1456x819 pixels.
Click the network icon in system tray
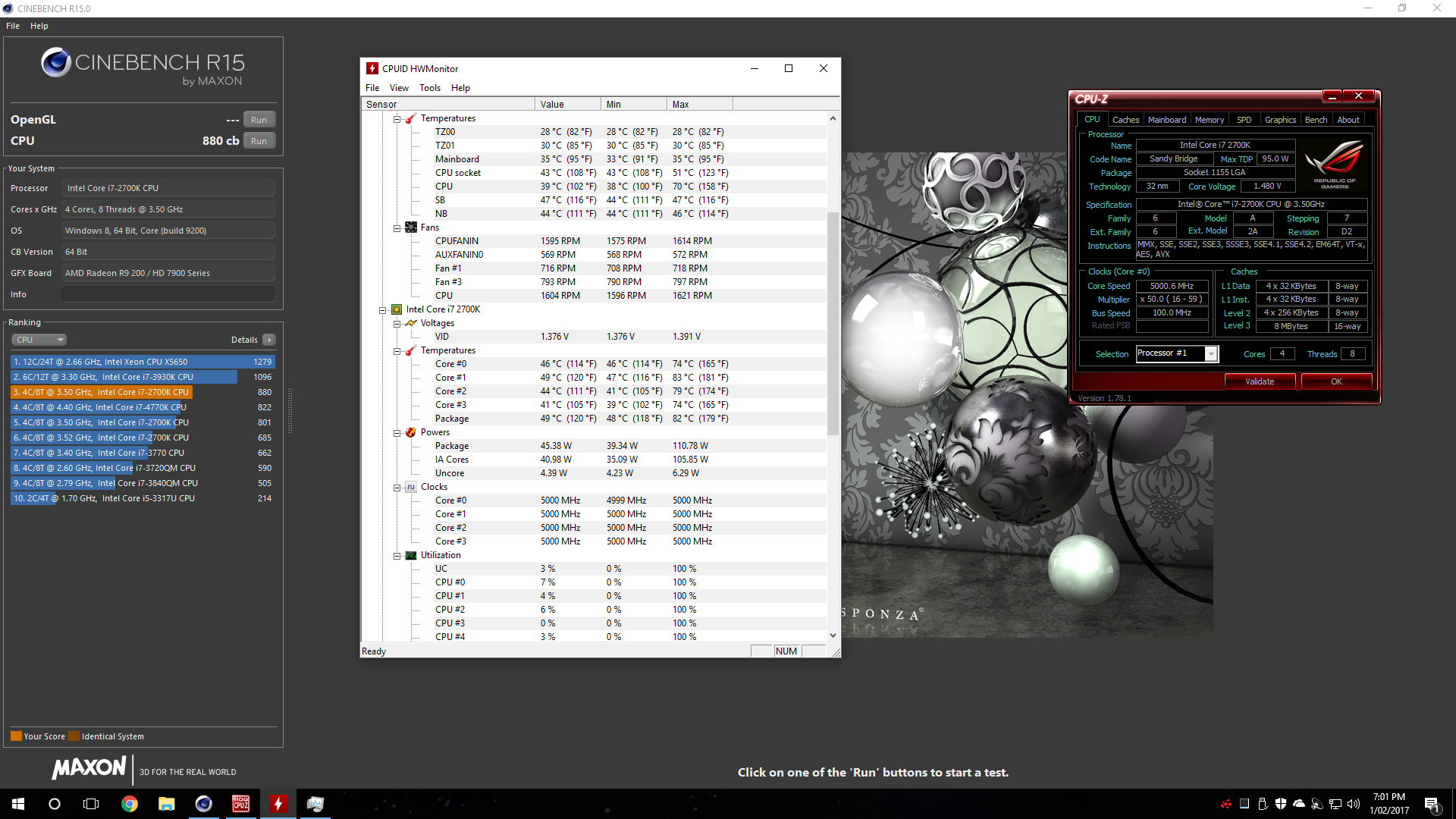coord(1335,804)
